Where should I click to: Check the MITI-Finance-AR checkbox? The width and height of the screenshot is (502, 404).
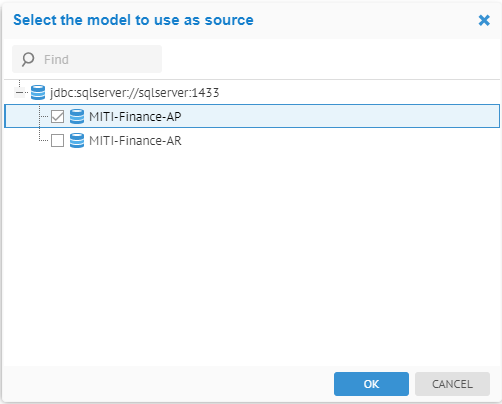57,141
